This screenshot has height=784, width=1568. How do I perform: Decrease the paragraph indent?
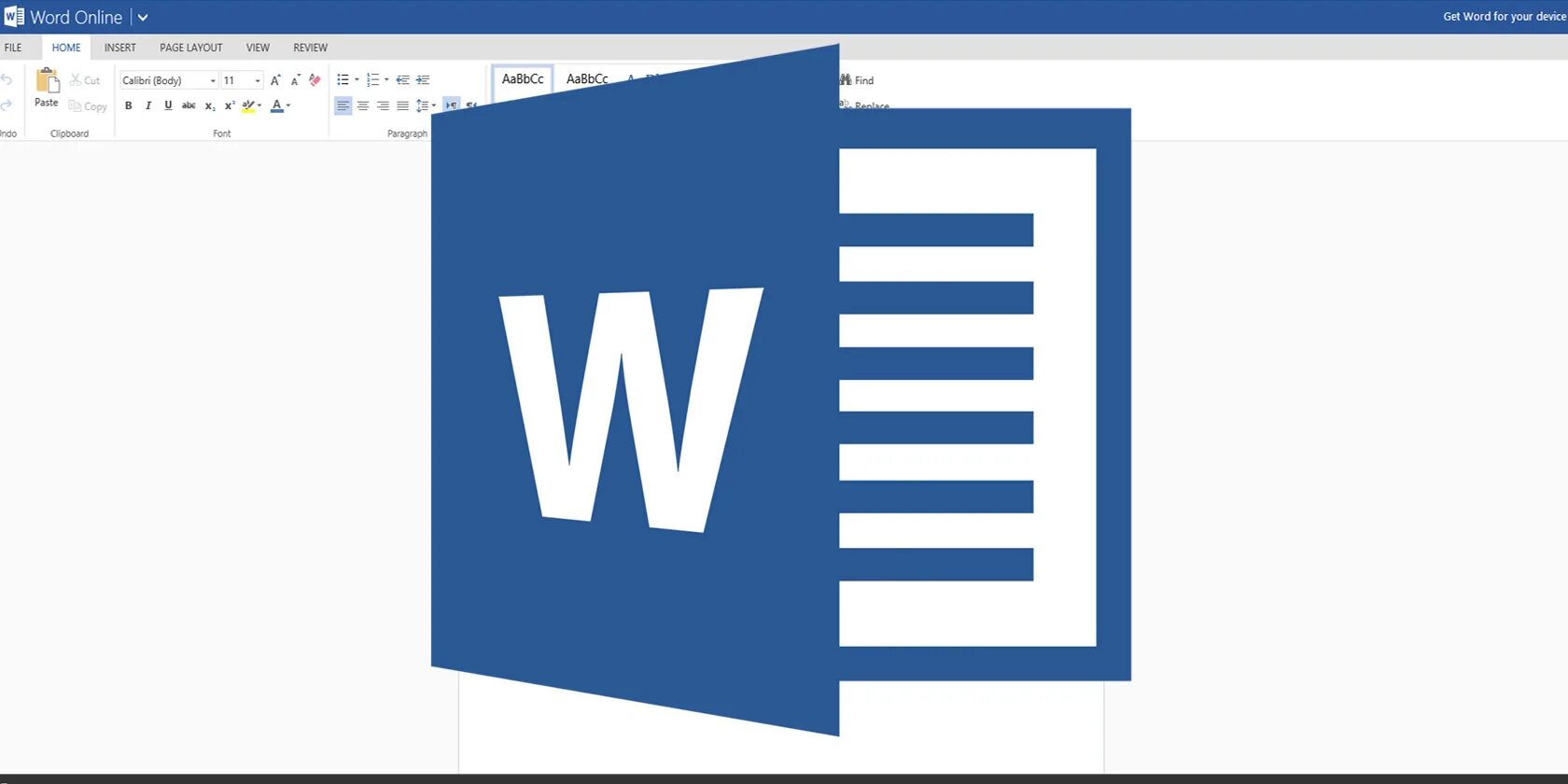[x=402, y=80]
